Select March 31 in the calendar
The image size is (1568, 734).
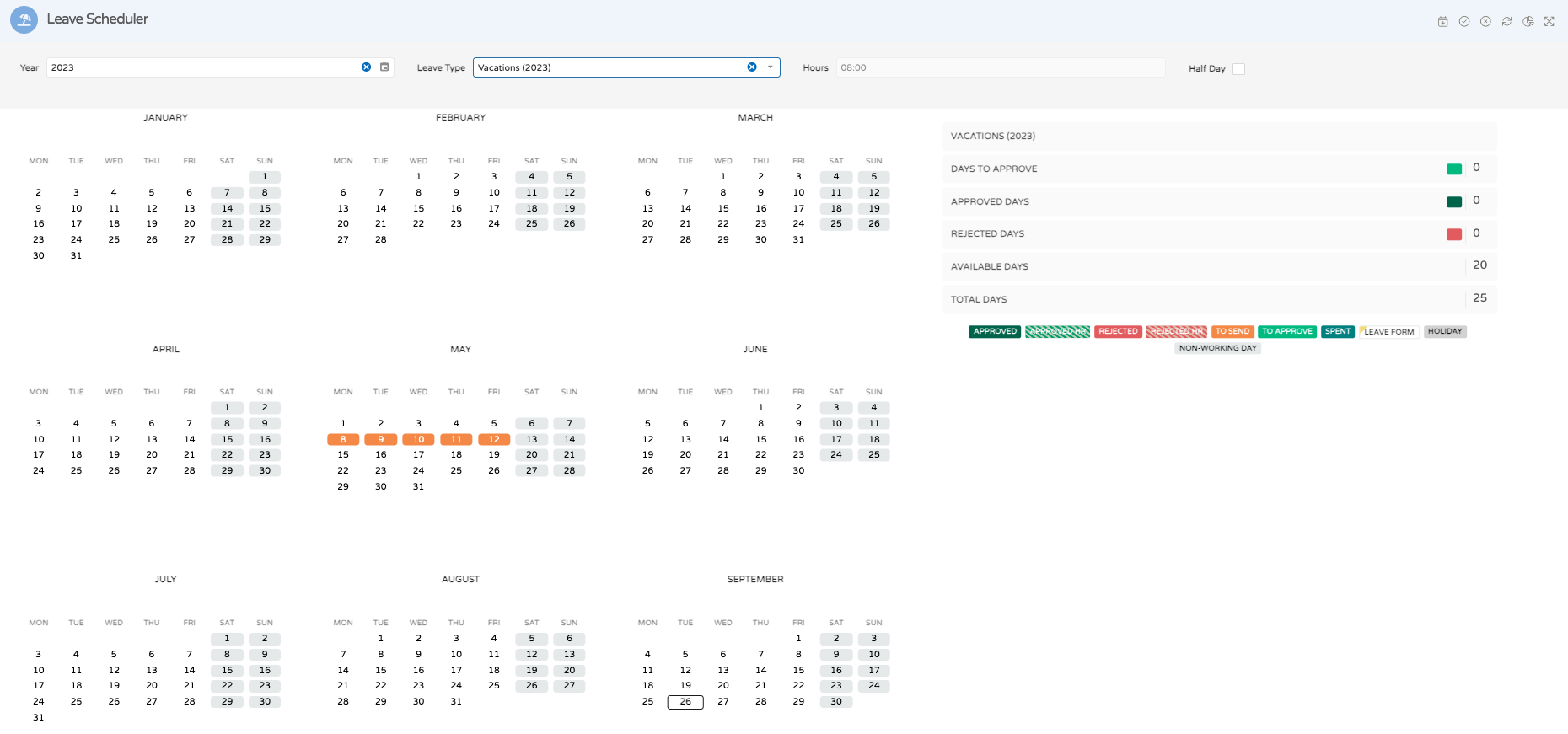click(x=798, y=239)
